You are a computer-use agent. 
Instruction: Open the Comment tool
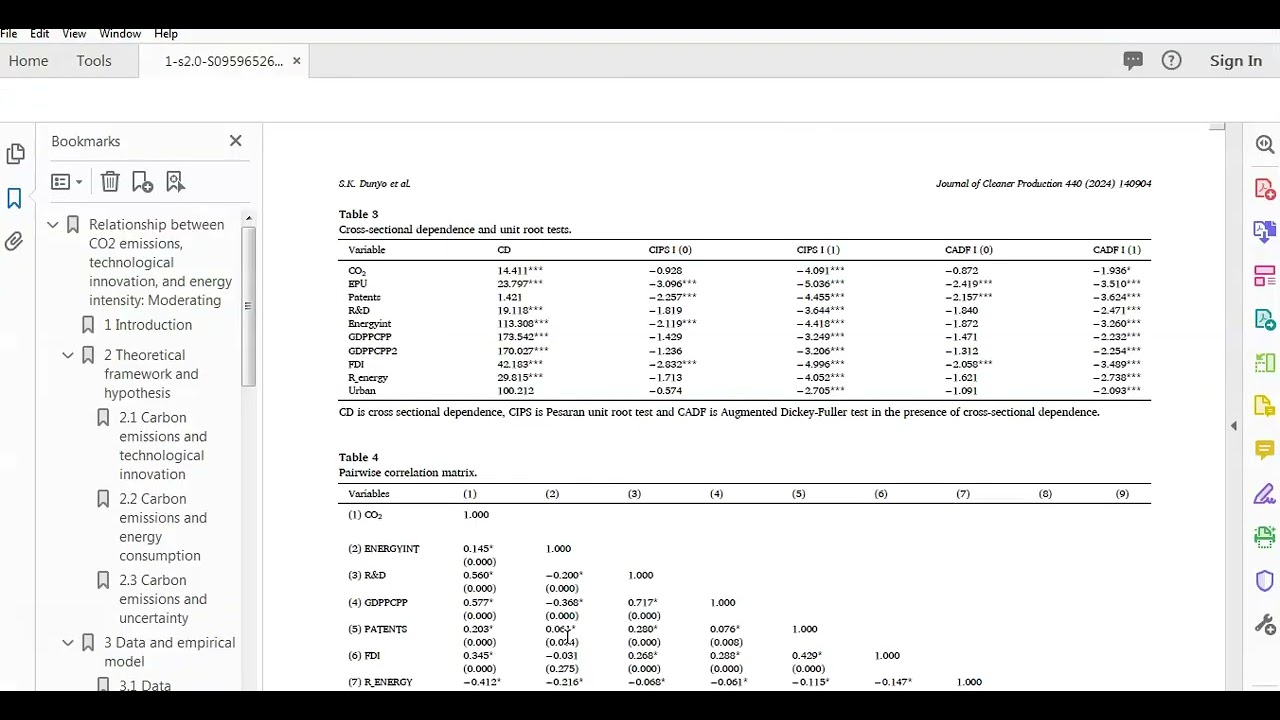pyautogui.click(x=1265, y=450)
